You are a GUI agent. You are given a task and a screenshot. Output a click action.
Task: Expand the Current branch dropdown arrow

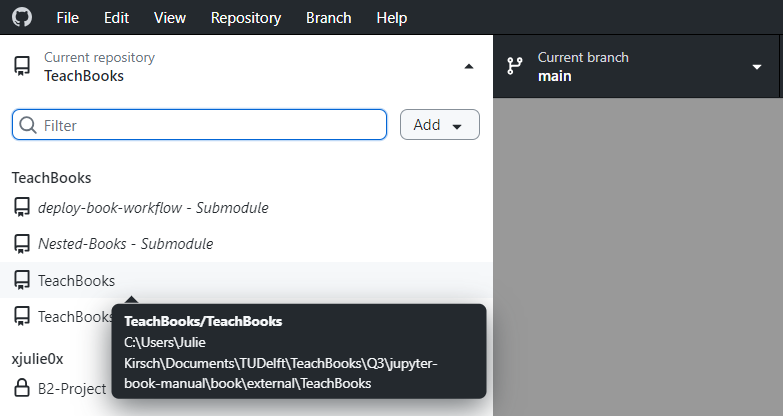coord(756,67)
